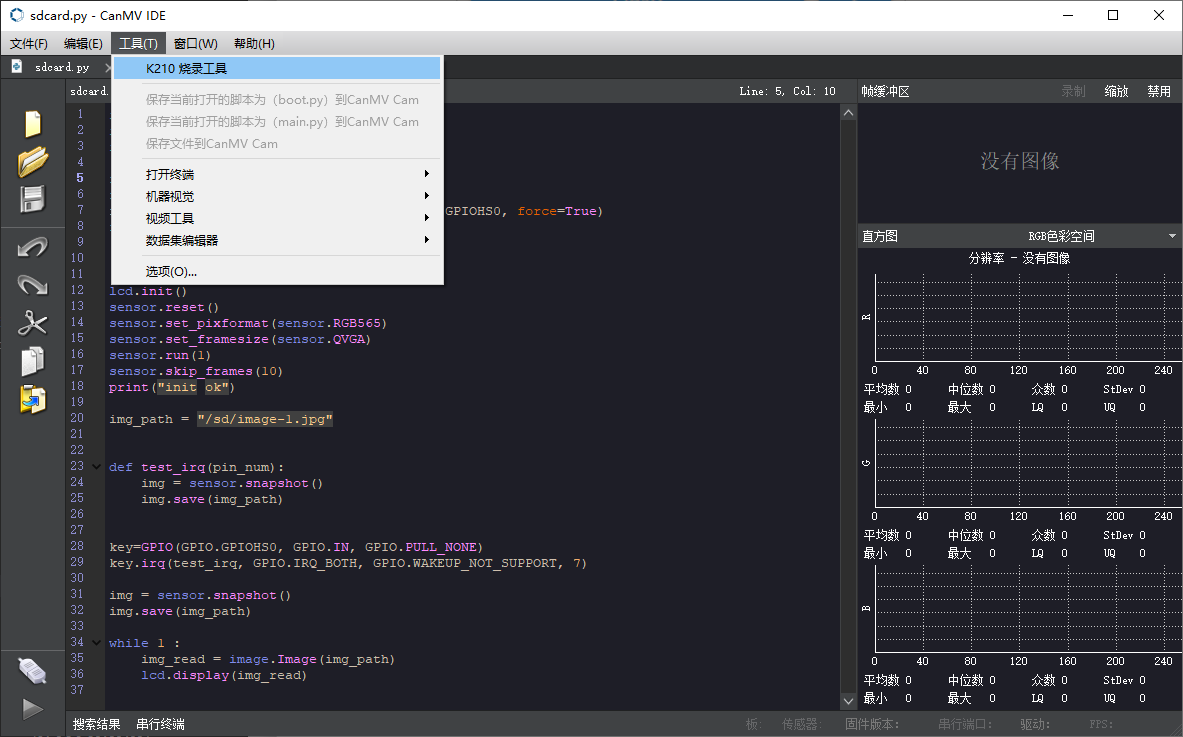Click the Redo arrow icon
This screenshot has width=1183, height=737.
pyautogui.click(x=32, y=285)
